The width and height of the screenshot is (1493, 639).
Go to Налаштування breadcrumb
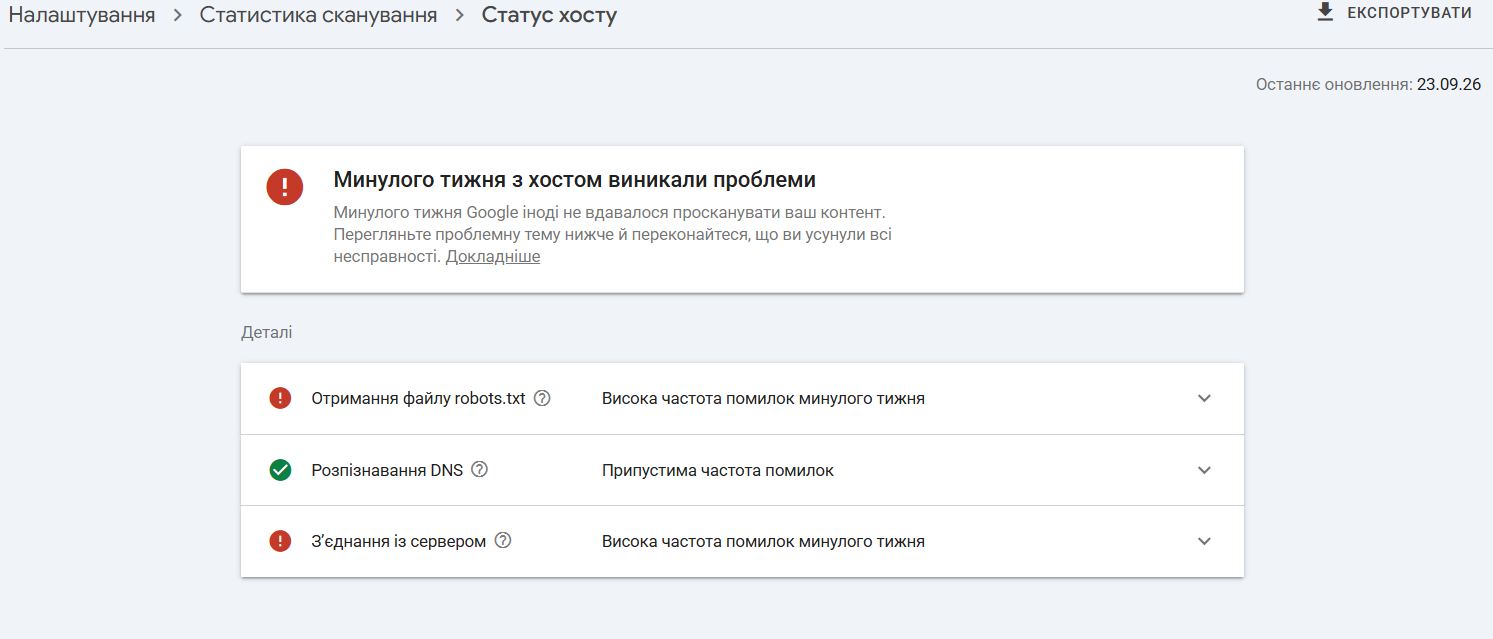click(82, 15)
